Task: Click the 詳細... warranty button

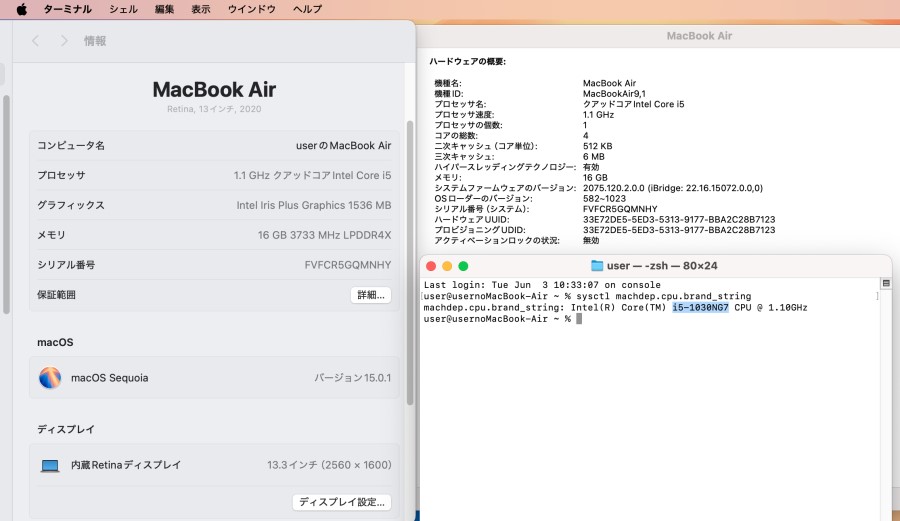Action: coord(371,295)
